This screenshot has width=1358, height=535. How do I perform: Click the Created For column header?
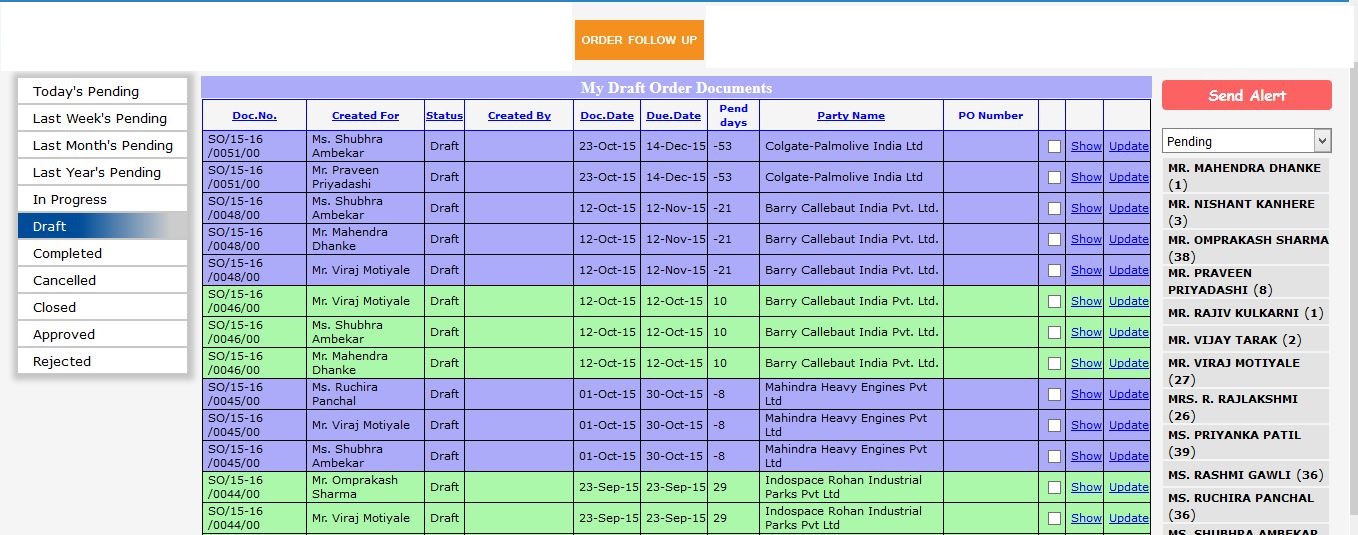click(365, 115)
